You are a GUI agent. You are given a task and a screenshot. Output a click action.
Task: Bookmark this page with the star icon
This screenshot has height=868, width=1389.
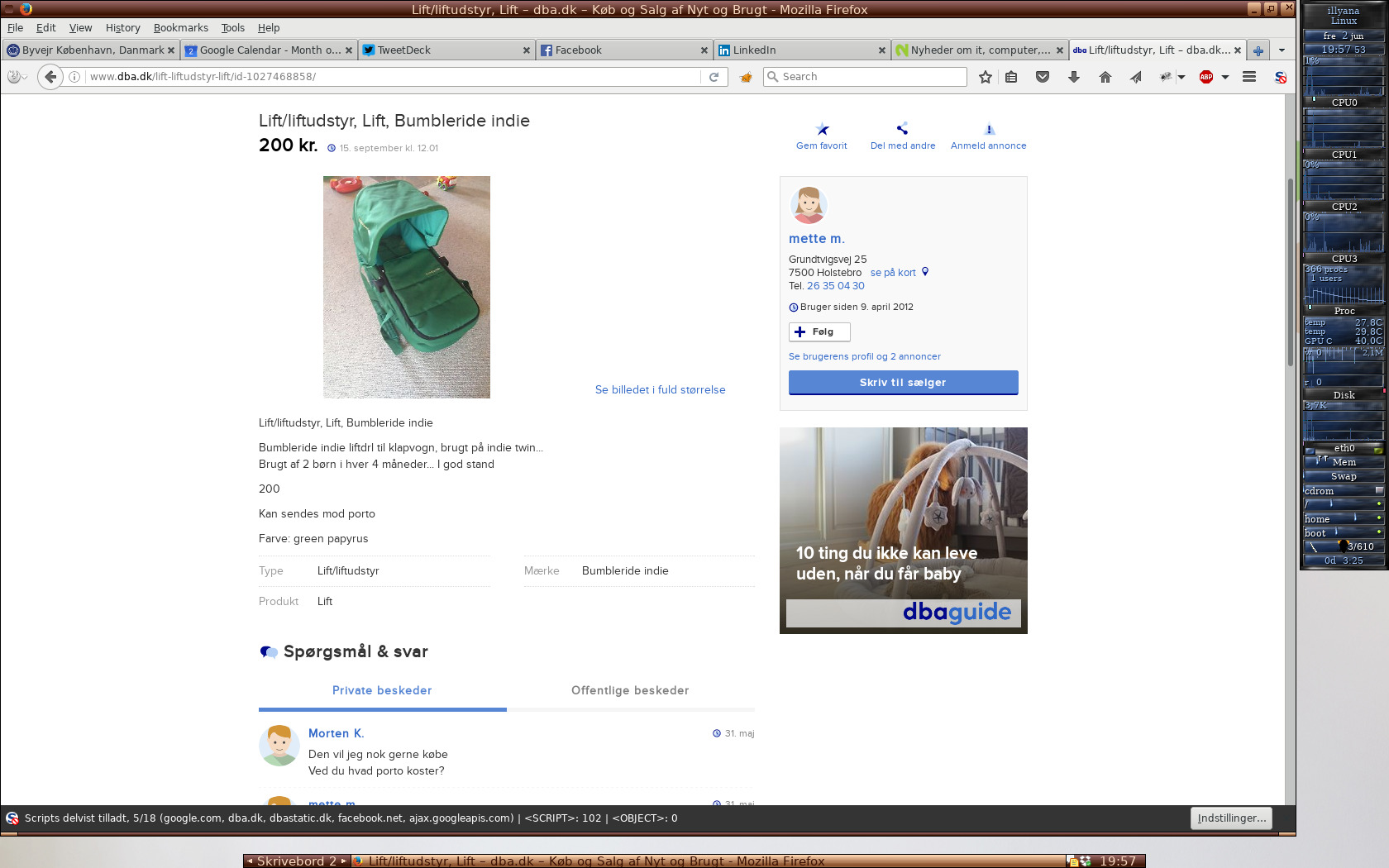point(985,77)
